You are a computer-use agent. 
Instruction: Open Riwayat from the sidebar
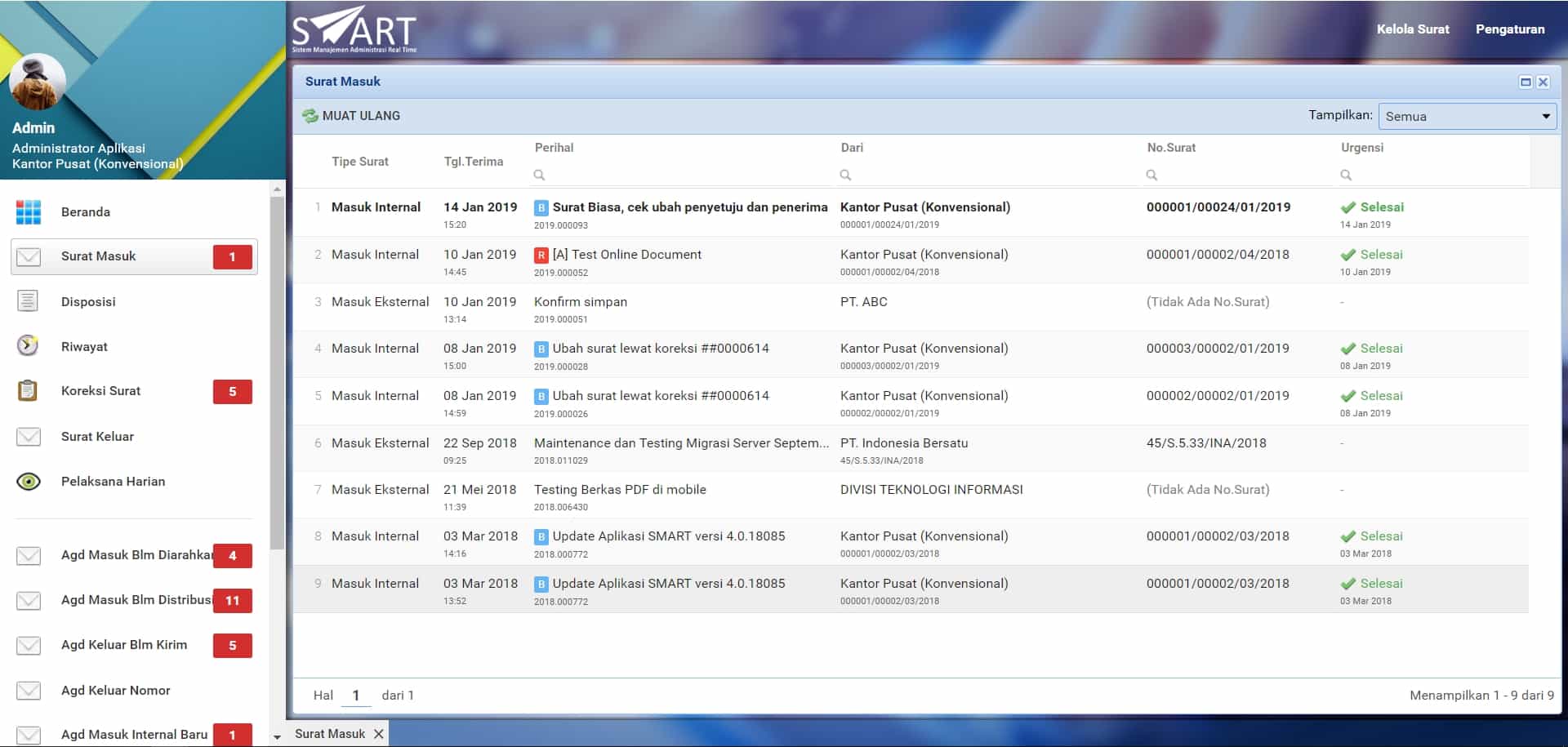(x=84, y=347)
